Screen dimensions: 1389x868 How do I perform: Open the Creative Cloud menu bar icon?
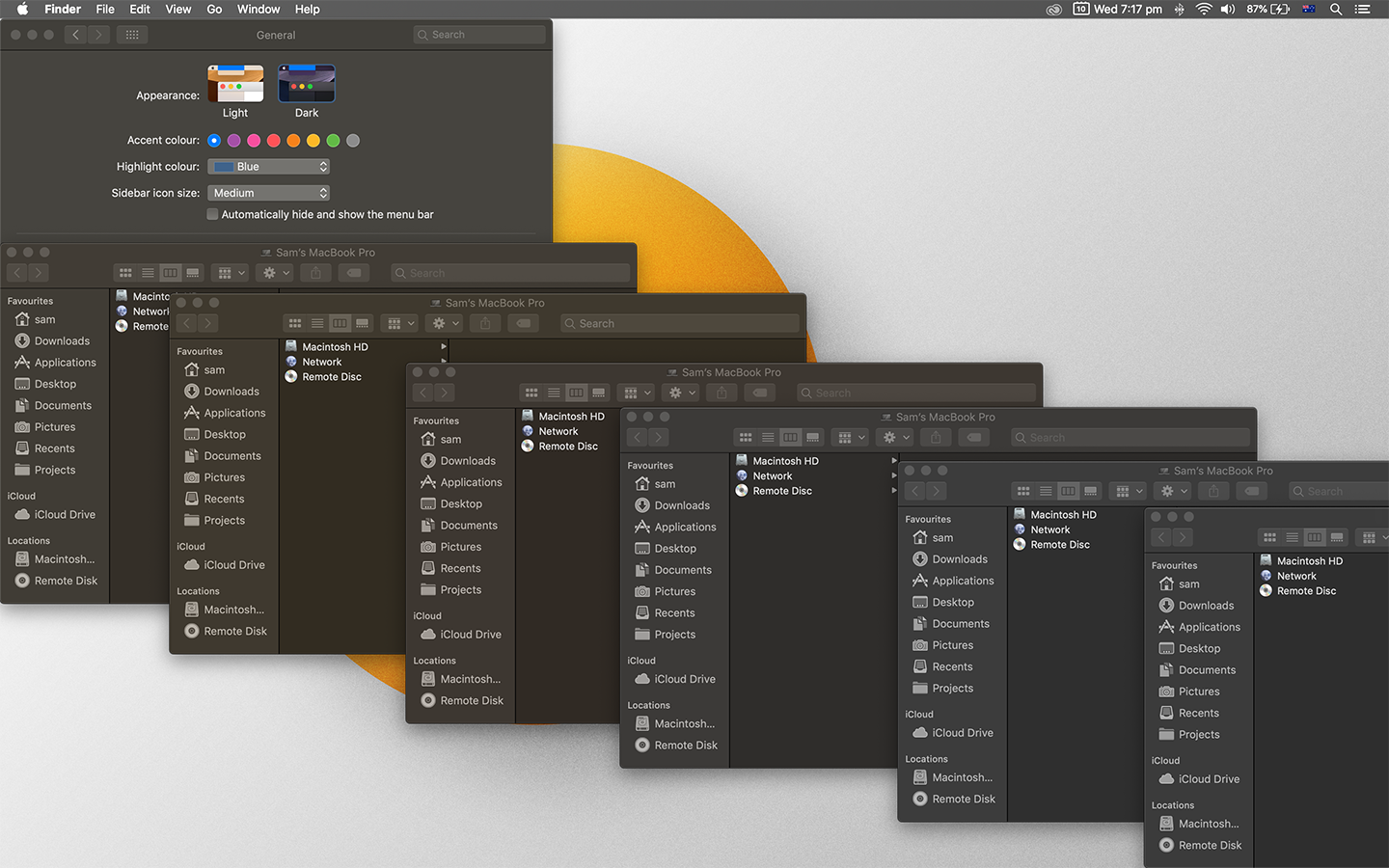click(x=1053, y=9)
